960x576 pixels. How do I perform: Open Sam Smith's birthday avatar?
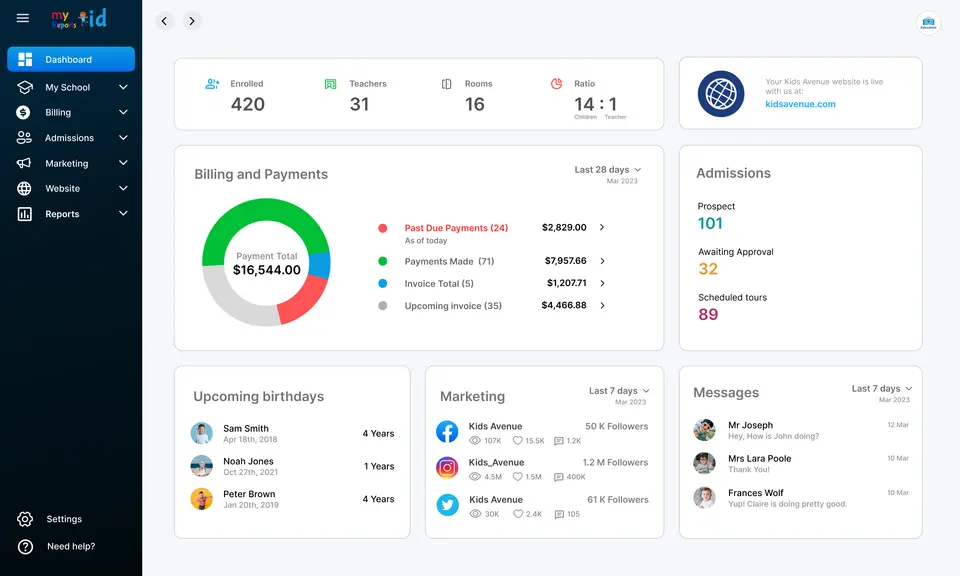pyautogui.click(x=201, y=433)
